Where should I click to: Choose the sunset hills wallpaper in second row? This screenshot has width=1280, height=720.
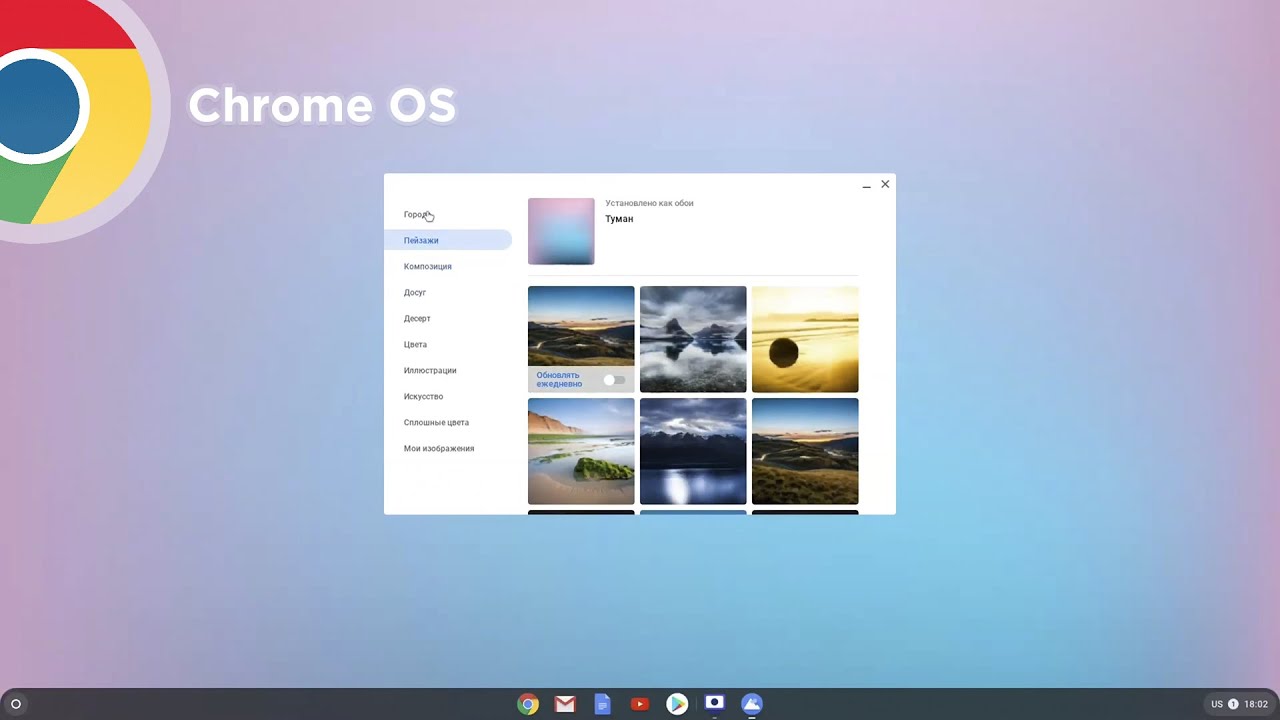(x=805, y=451)
